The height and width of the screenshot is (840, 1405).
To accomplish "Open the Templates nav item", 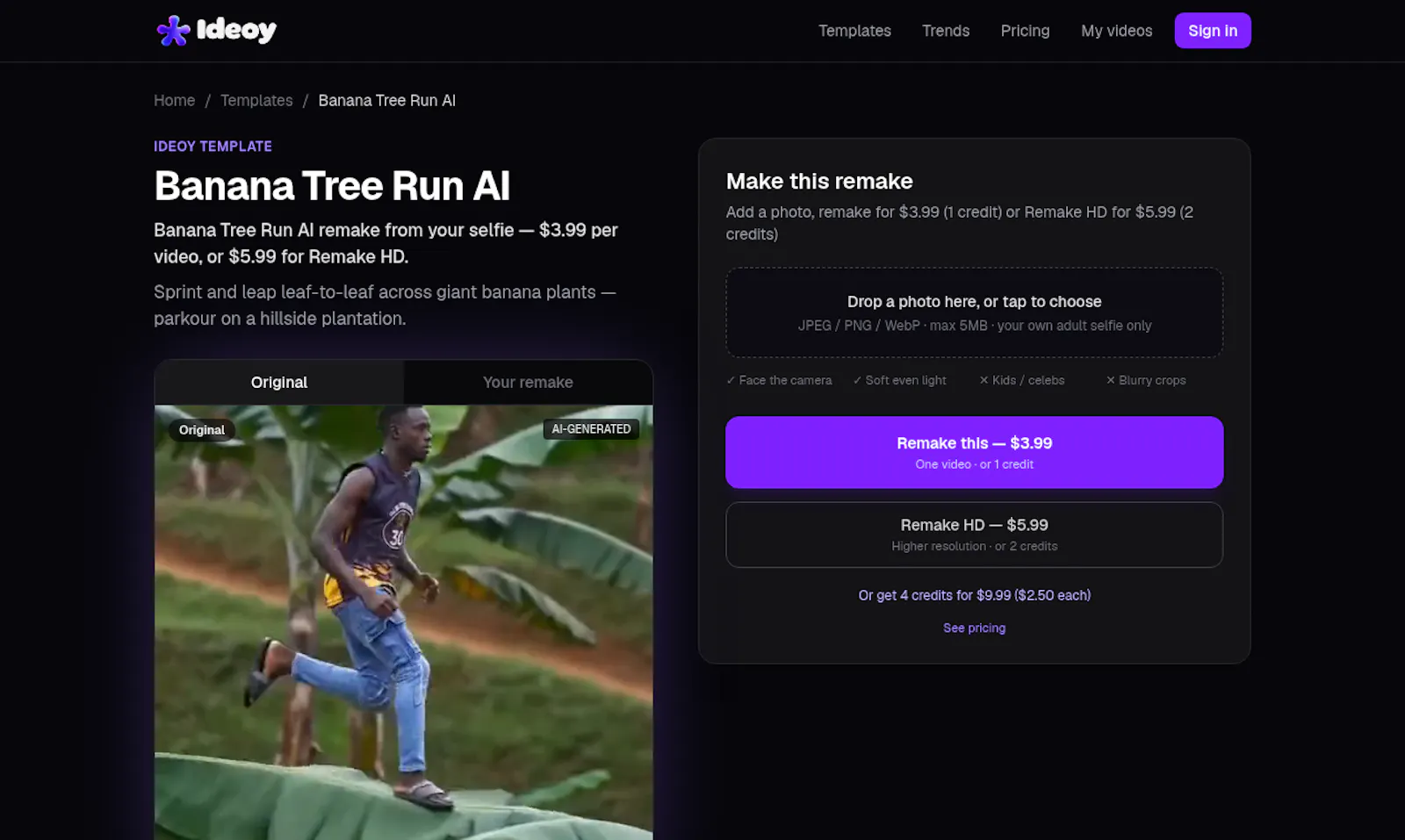I will pyautogui.click(x=854, y=31).
